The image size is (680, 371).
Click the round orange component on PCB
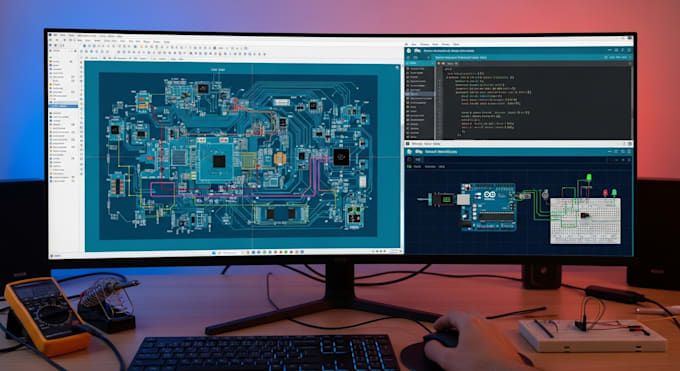pos(280,159)
